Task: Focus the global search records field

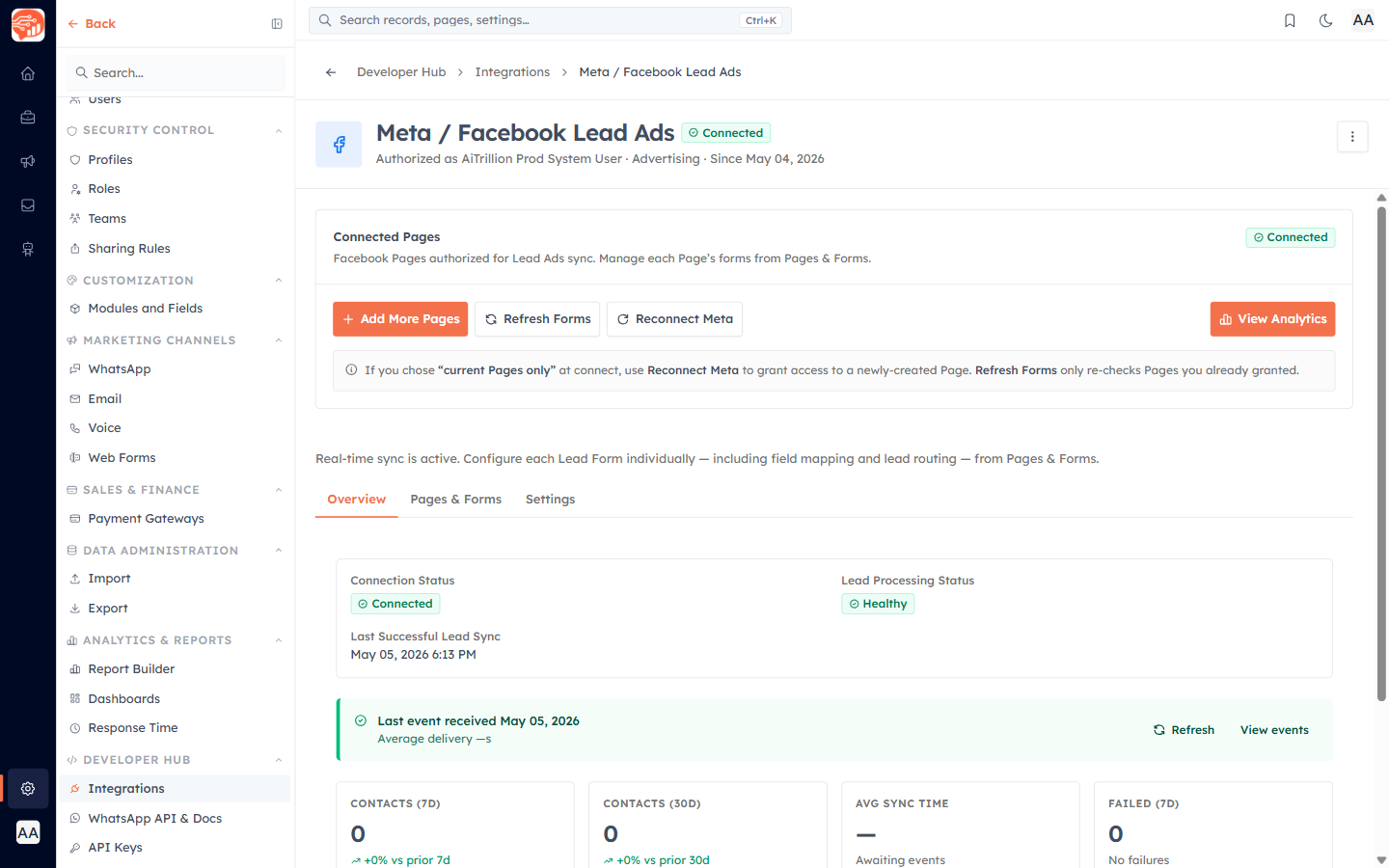Action: (550, 20)
